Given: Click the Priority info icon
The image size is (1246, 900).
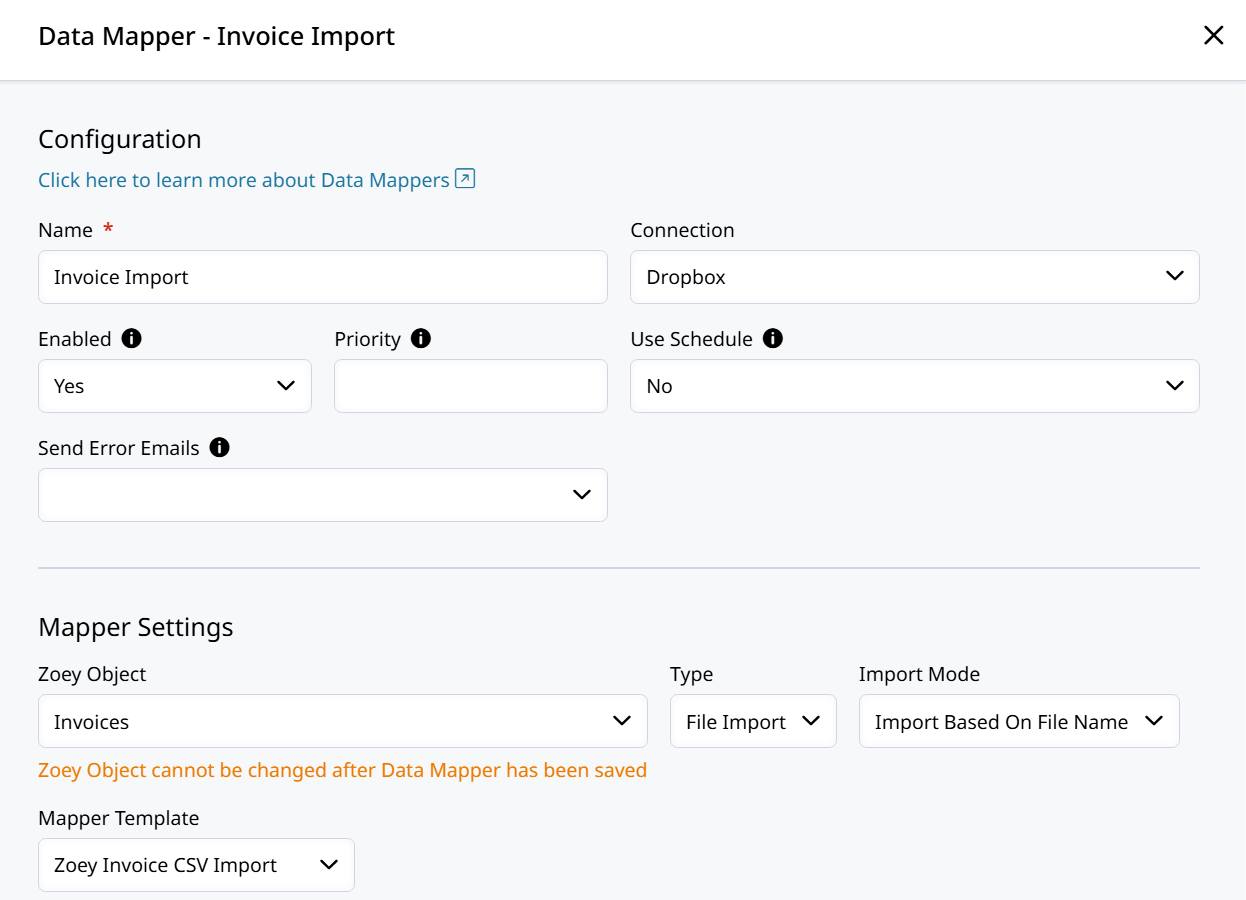Looking at the screenshot, I should pyautogui.click(x=421, y=339).
